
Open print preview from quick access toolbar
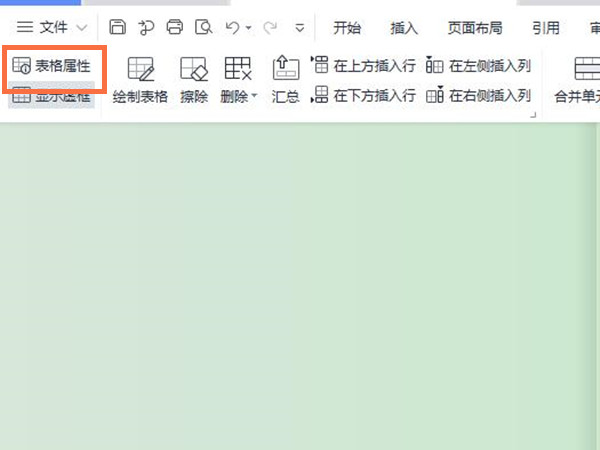[x=204, y=27]
